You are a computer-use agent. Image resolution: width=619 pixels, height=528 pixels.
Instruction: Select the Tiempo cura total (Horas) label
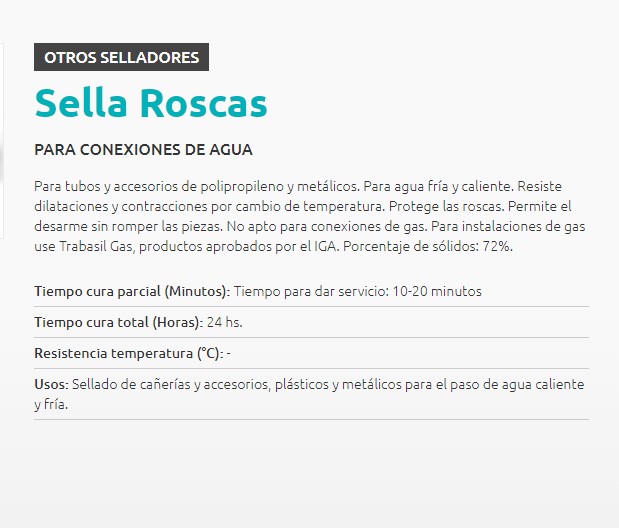tap(118, 322)
